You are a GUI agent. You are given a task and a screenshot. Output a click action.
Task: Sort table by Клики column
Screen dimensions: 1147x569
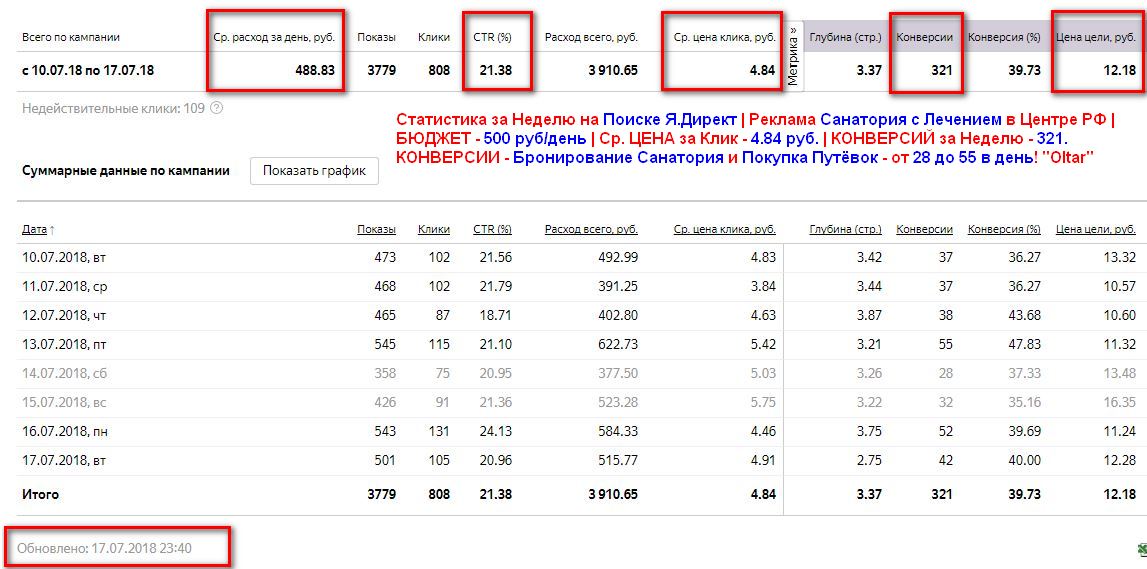434,230
